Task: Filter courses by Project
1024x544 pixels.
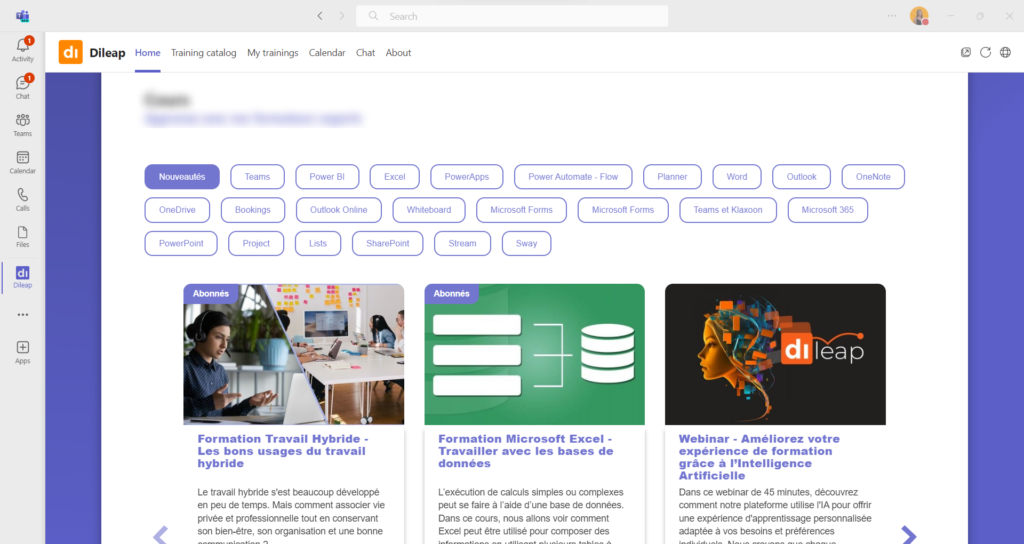Action: [x=256, y=244]
